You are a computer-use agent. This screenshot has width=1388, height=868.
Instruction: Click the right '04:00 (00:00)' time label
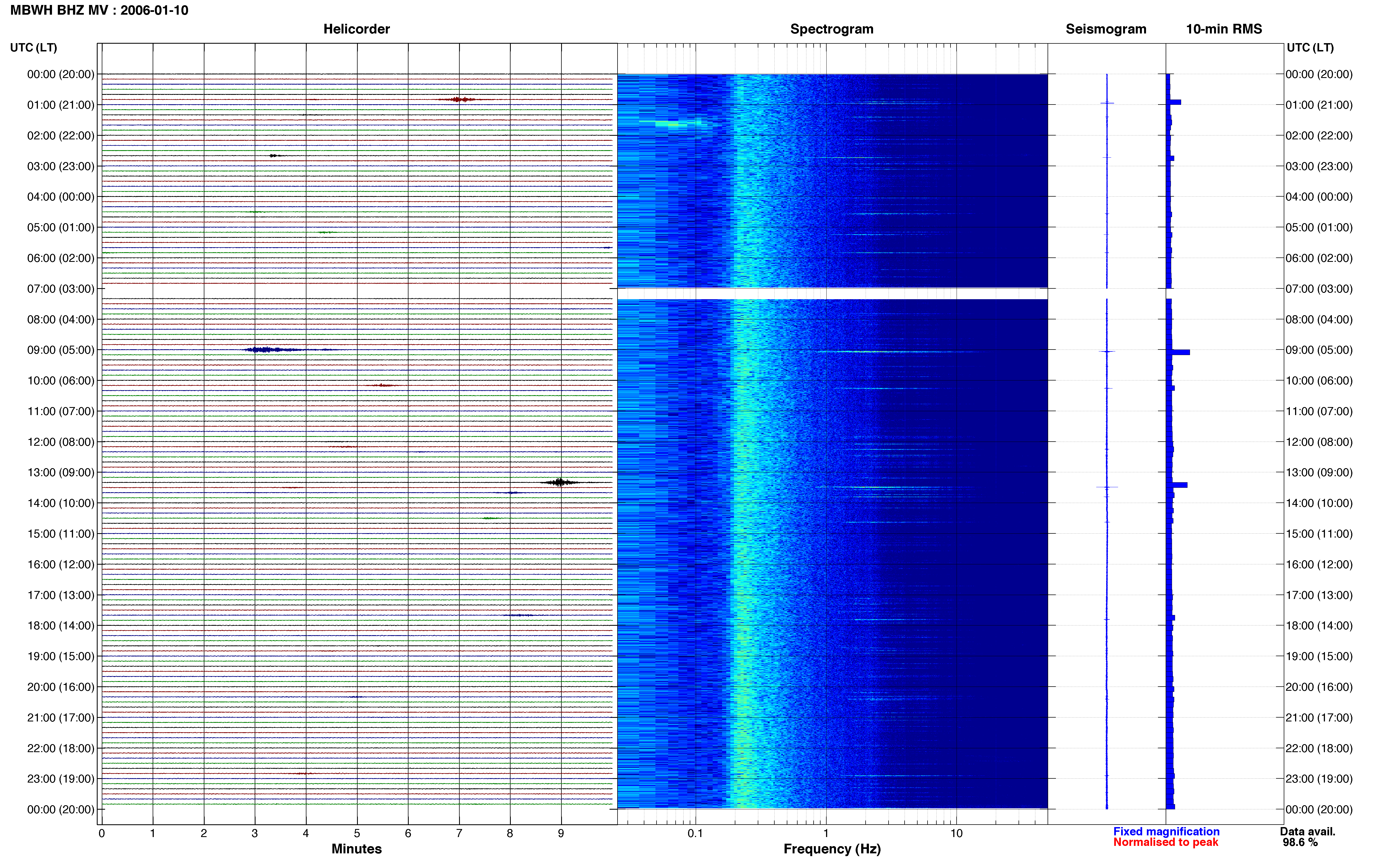[1319, 197]
